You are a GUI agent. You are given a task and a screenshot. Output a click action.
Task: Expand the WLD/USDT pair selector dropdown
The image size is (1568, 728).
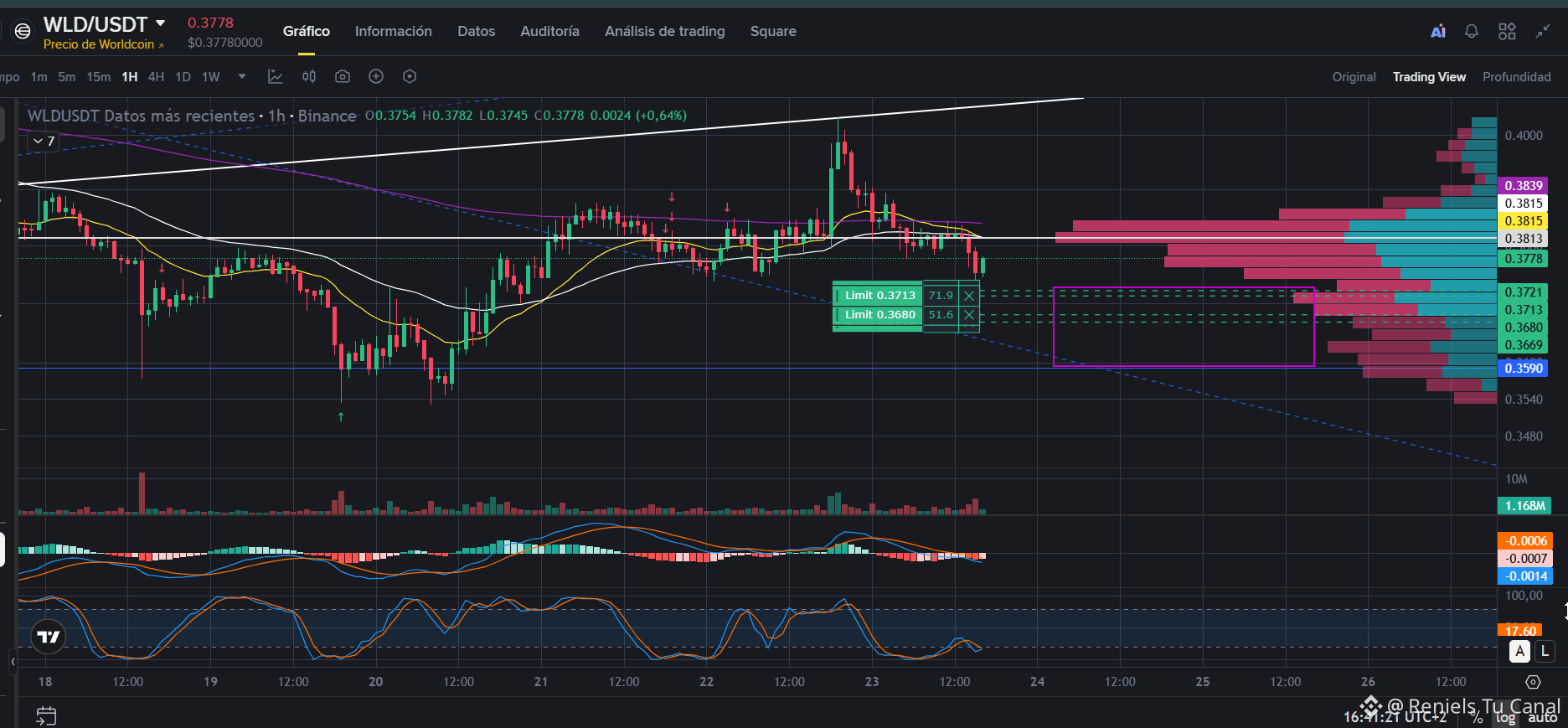click(161, 23)
